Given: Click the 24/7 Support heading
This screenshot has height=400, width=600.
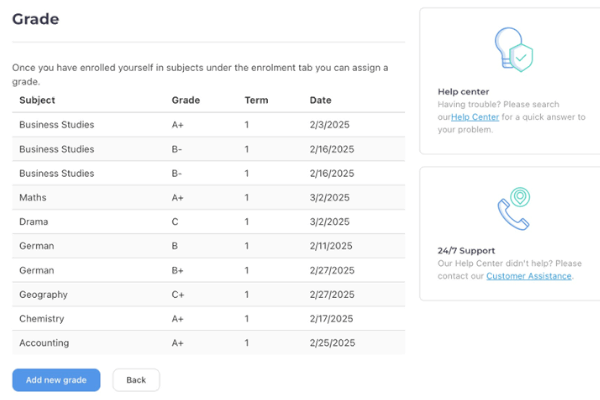Looking at the screenshot, I should tap(466, 251).
